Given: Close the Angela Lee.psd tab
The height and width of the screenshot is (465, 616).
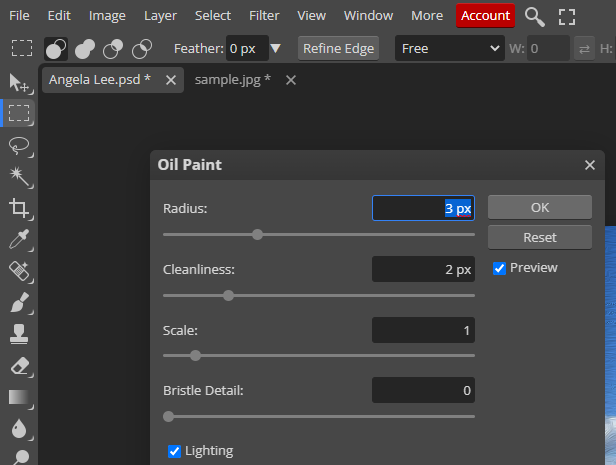Looking at the screenshot, I should pyautogui.click(x=171, y=80).
